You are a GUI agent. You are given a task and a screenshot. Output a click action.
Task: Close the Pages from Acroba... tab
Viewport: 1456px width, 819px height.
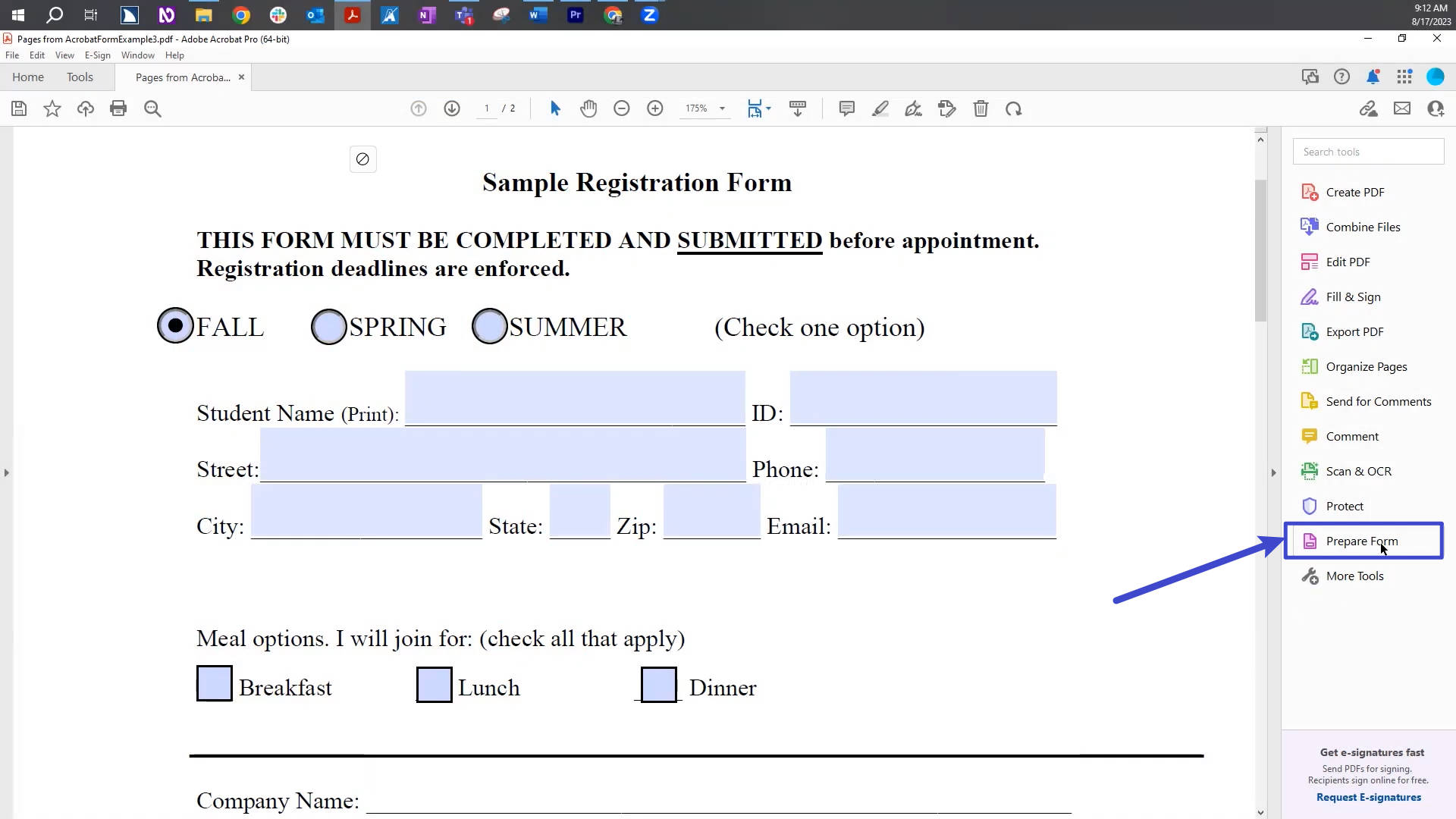[x=241, y=77]
